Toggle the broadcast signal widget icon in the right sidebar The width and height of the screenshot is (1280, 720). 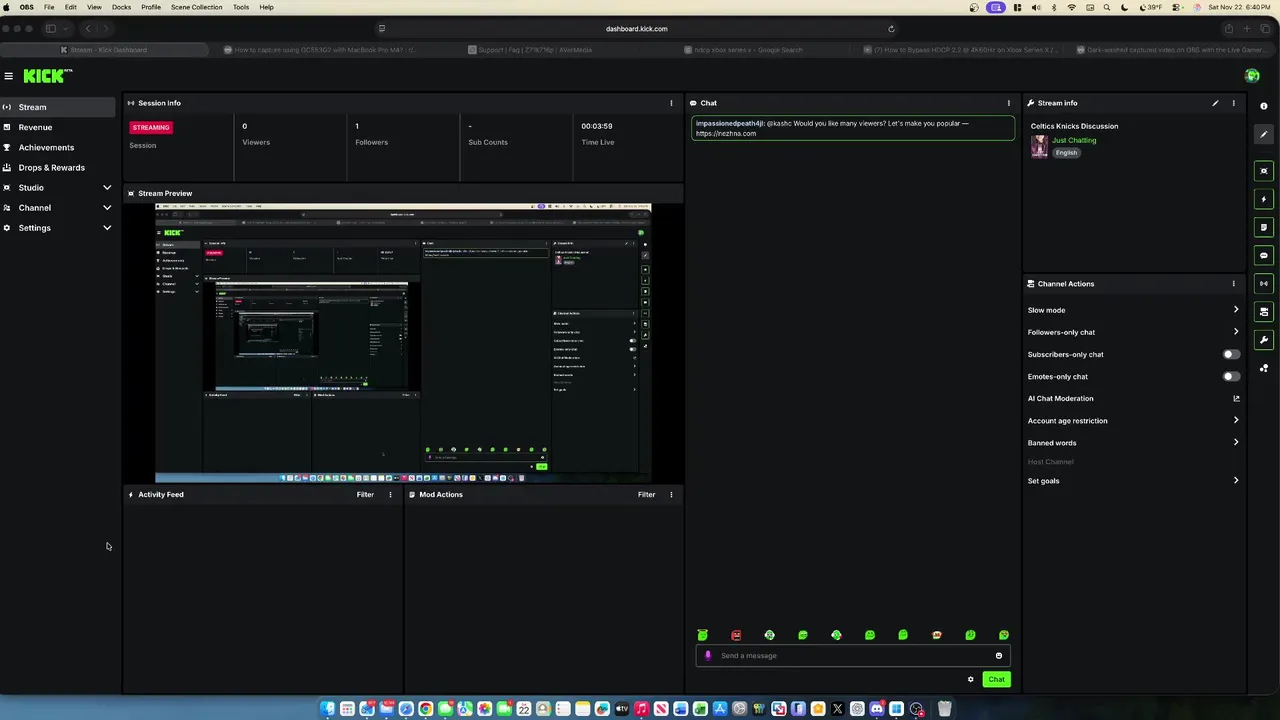1264,283
